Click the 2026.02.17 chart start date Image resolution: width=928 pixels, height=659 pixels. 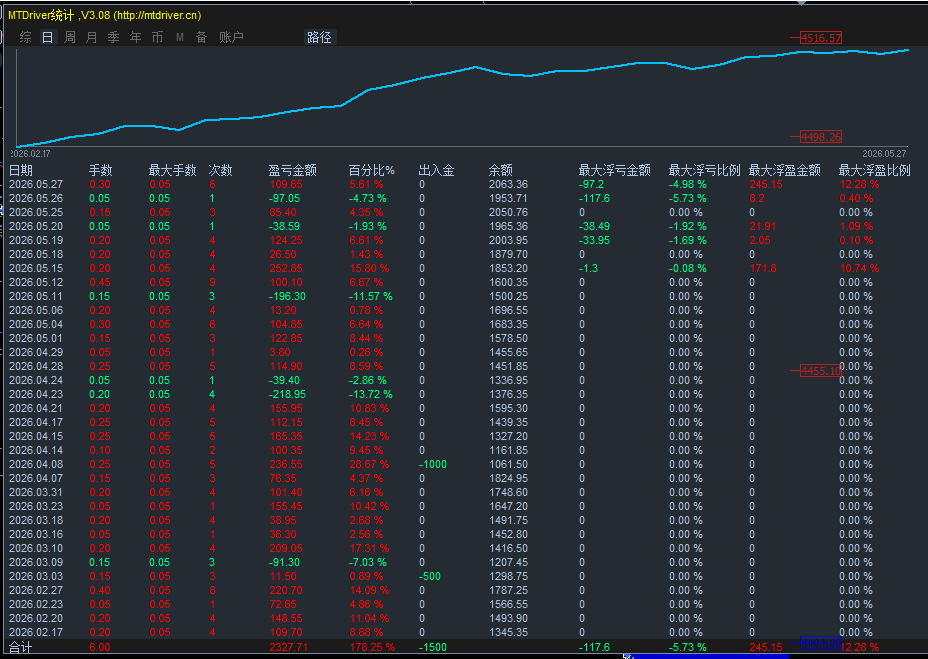pos(30,153)
